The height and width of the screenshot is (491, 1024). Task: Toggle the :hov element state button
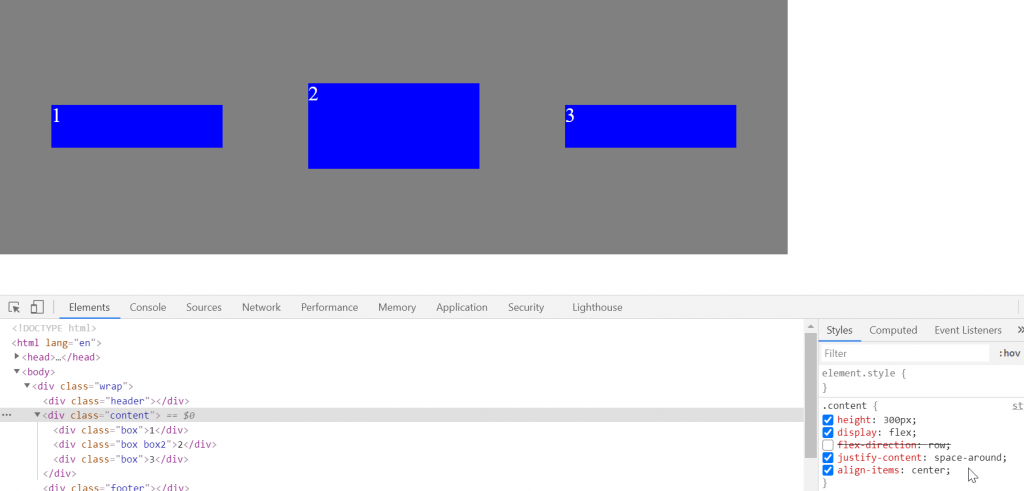click(x=1009, y=353)
